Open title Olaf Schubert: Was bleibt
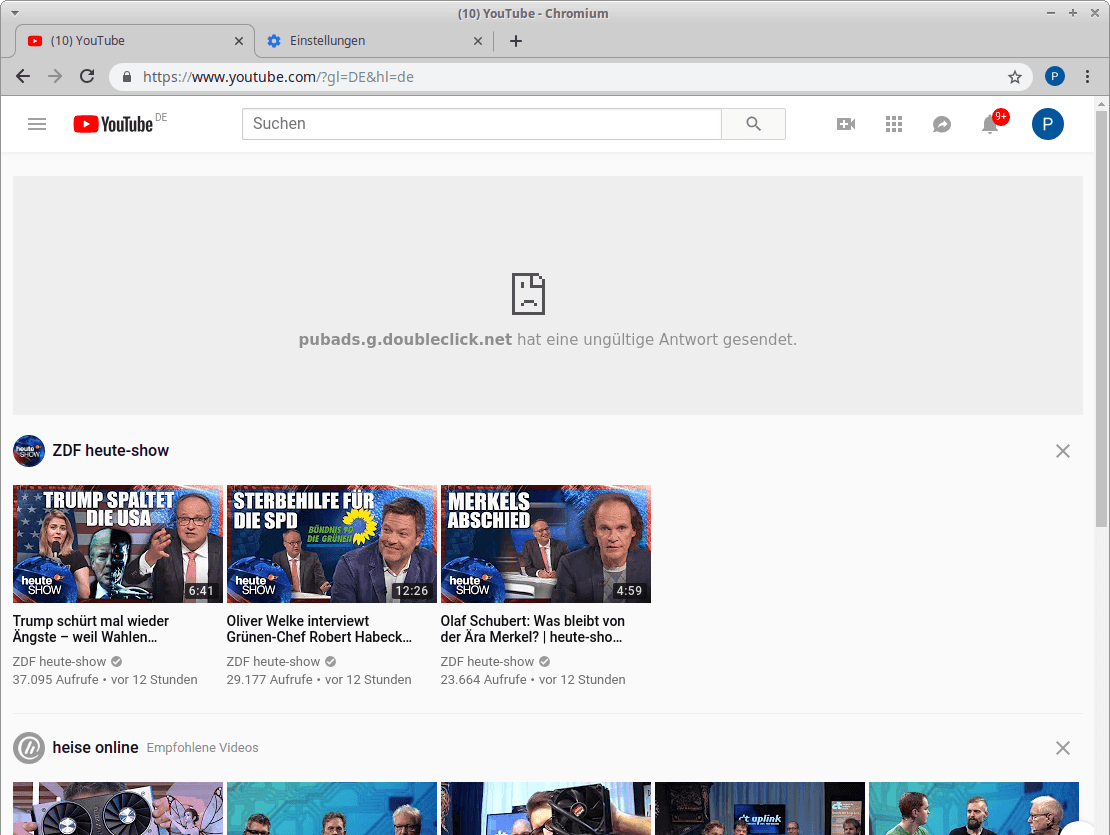 (x=532, y=629)
